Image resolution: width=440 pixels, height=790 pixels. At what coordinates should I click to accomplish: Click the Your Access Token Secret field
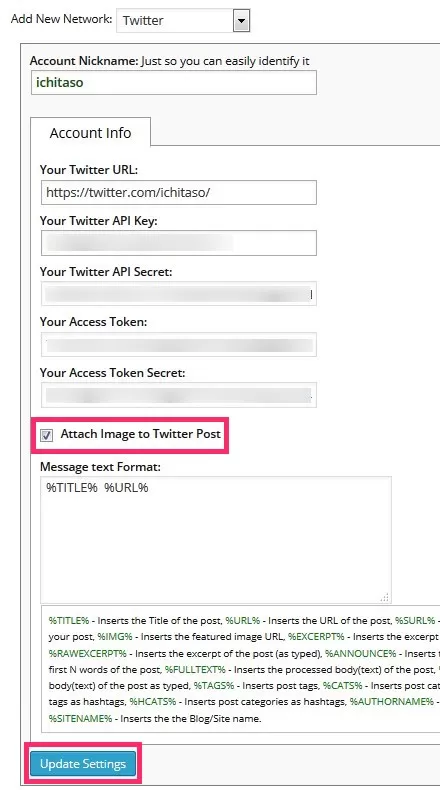click(x=179, y=395)
